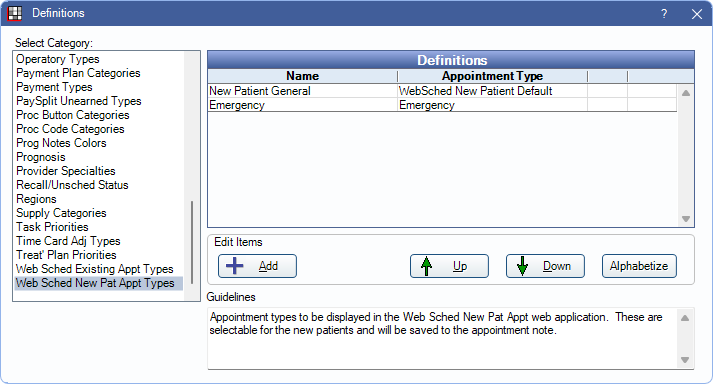Select the Emergency definition row
713x384 pixels.
coord(442,105)
